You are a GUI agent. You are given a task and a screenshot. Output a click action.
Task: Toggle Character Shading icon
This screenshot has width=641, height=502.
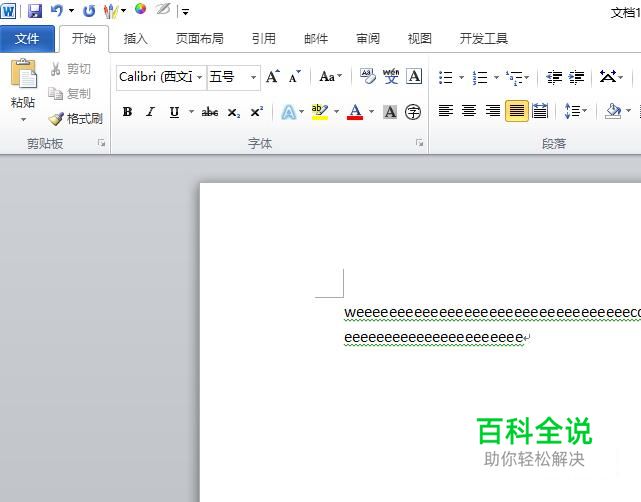click(390, 112)
